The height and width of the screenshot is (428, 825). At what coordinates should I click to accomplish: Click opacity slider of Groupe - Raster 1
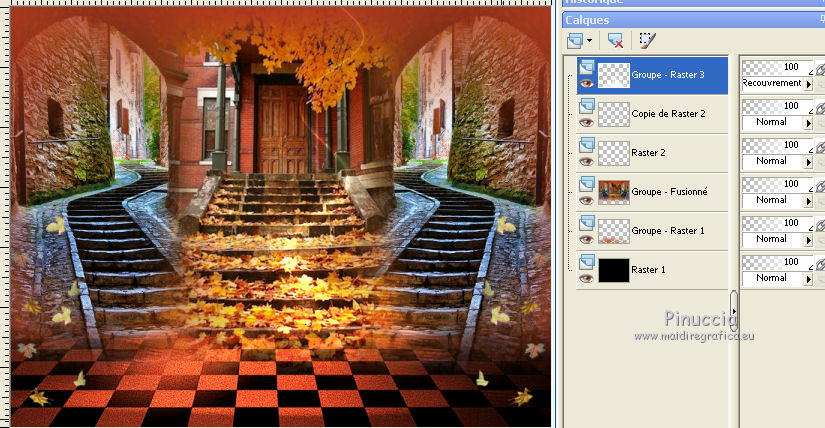click(x=777, y=223)
